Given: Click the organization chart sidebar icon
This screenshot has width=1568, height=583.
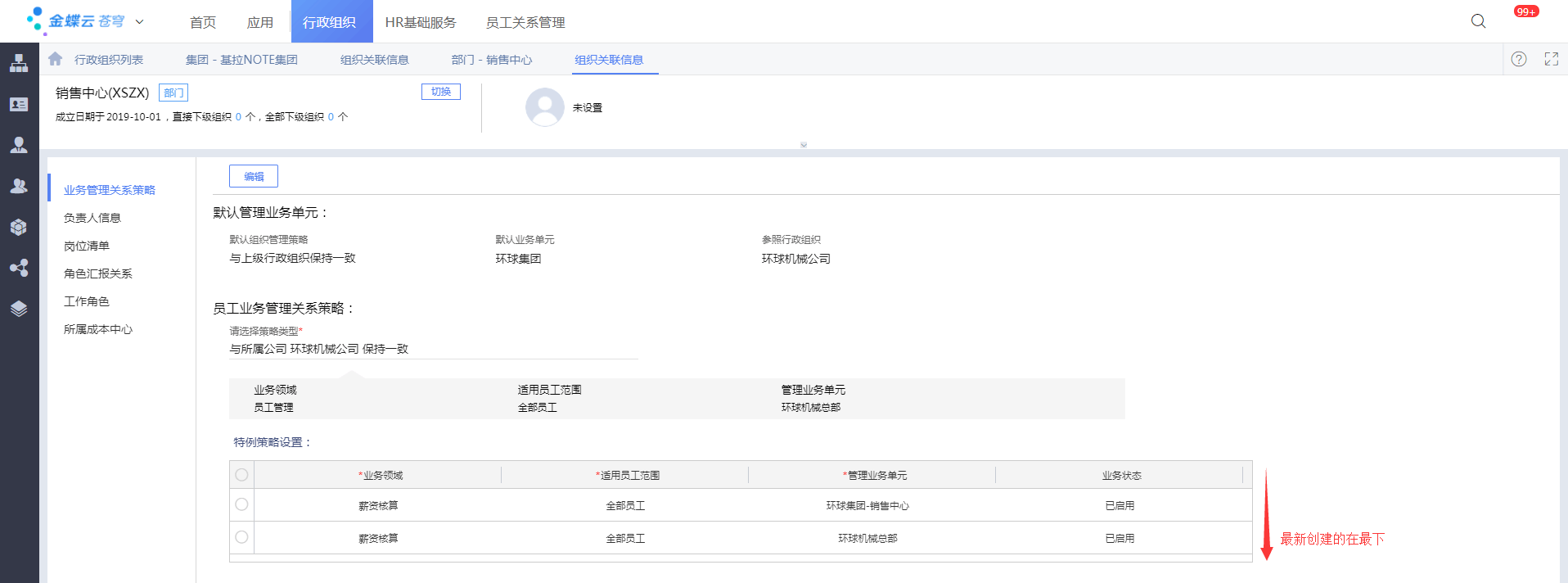Looking at the screenshot, I should click(19, 63).
